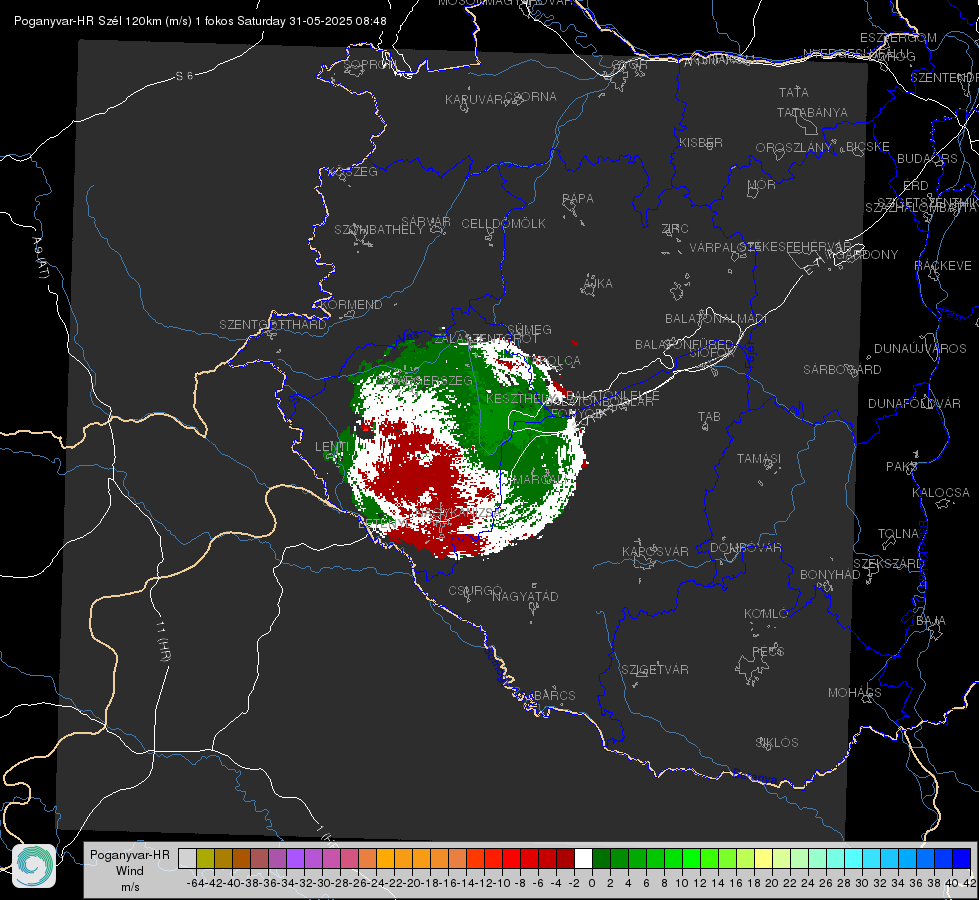Click the BONYHÁD town label
Image resolution: width=979 pixels, height=900 pixels.
point(830,575)
